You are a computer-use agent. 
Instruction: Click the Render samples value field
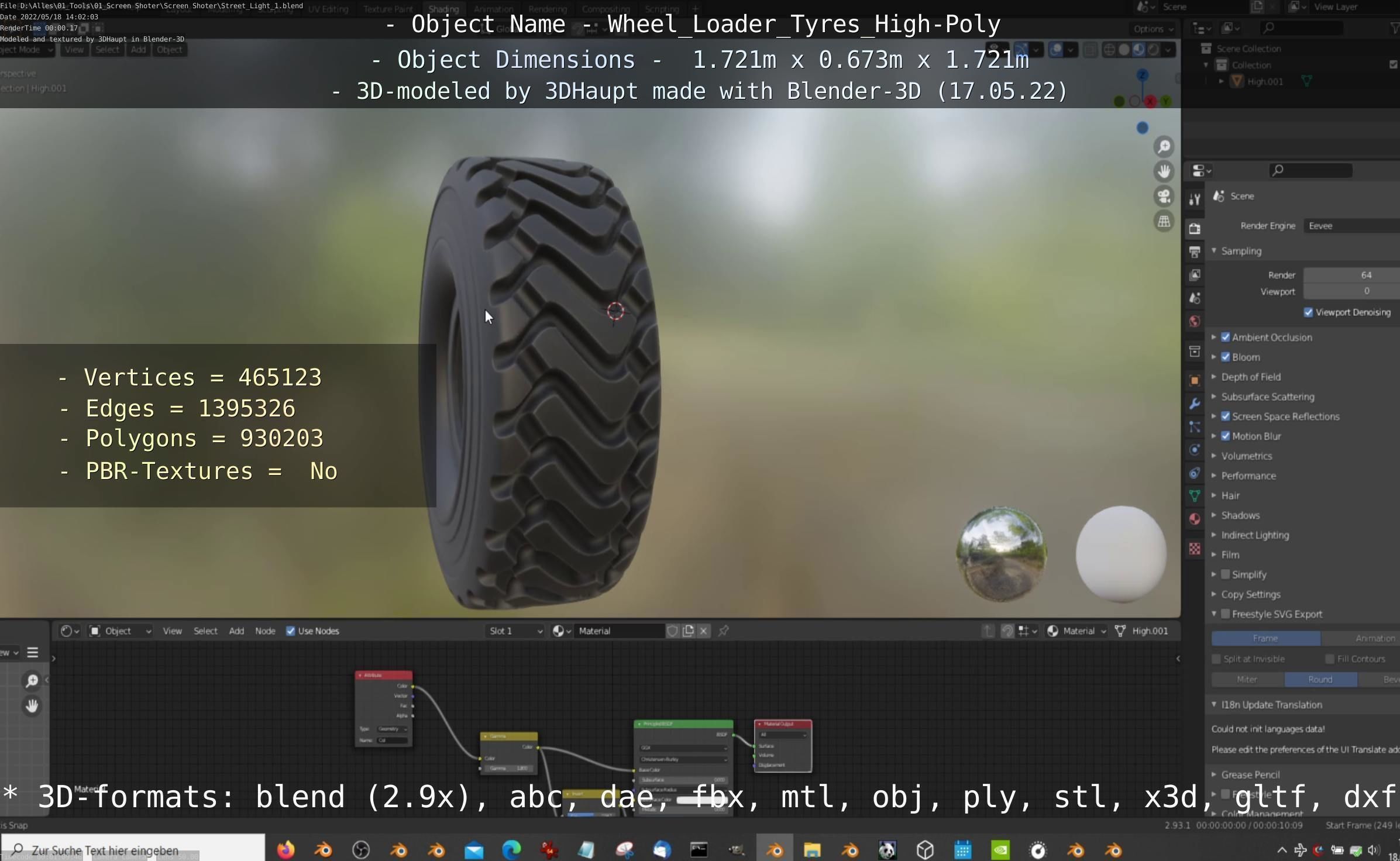[1352, 275]
